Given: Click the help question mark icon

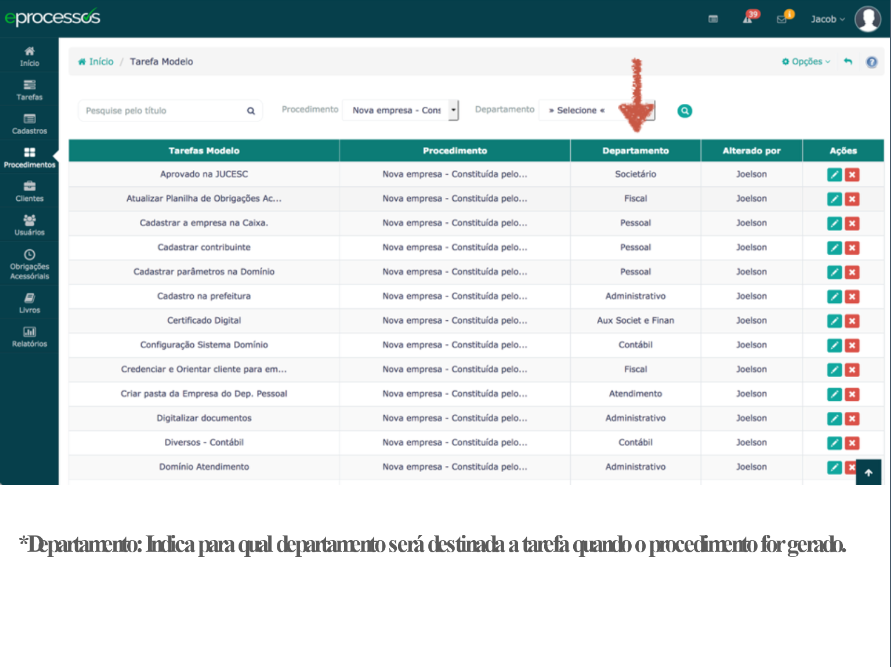Looking at the screenshot, I should pos(871,62).
